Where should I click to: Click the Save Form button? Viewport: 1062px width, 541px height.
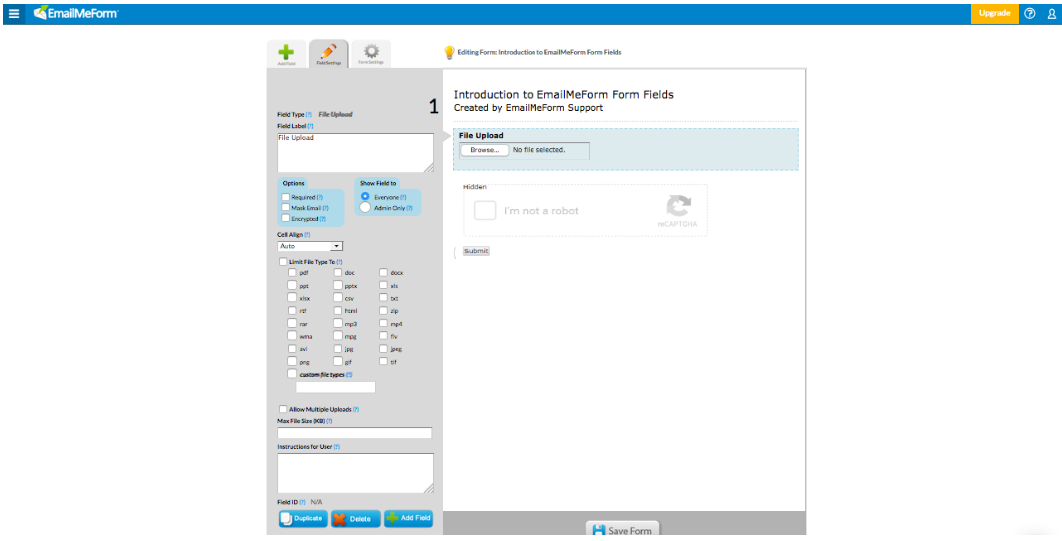[x=622, y=530]
